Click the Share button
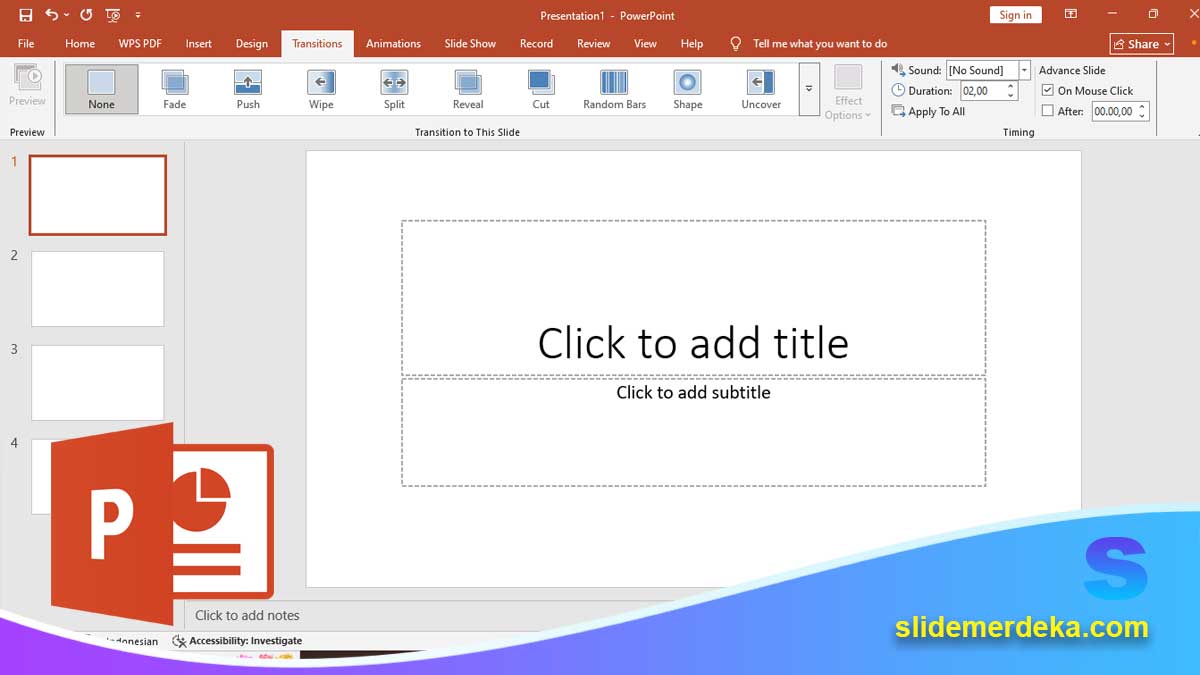 tap(1142, 44)
